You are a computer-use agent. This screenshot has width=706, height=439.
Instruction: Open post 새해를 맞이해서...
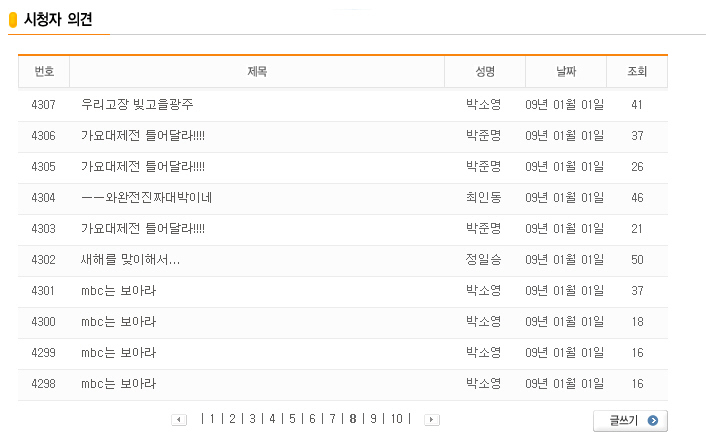click(130, 259)
